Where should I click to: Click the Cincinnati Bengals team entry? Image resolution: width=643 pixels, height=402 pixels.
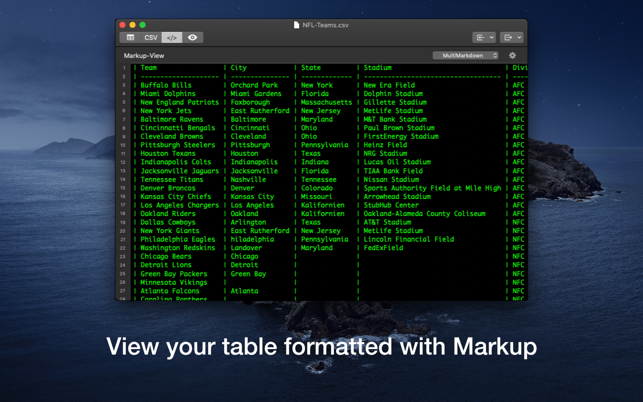coord(178,128)
